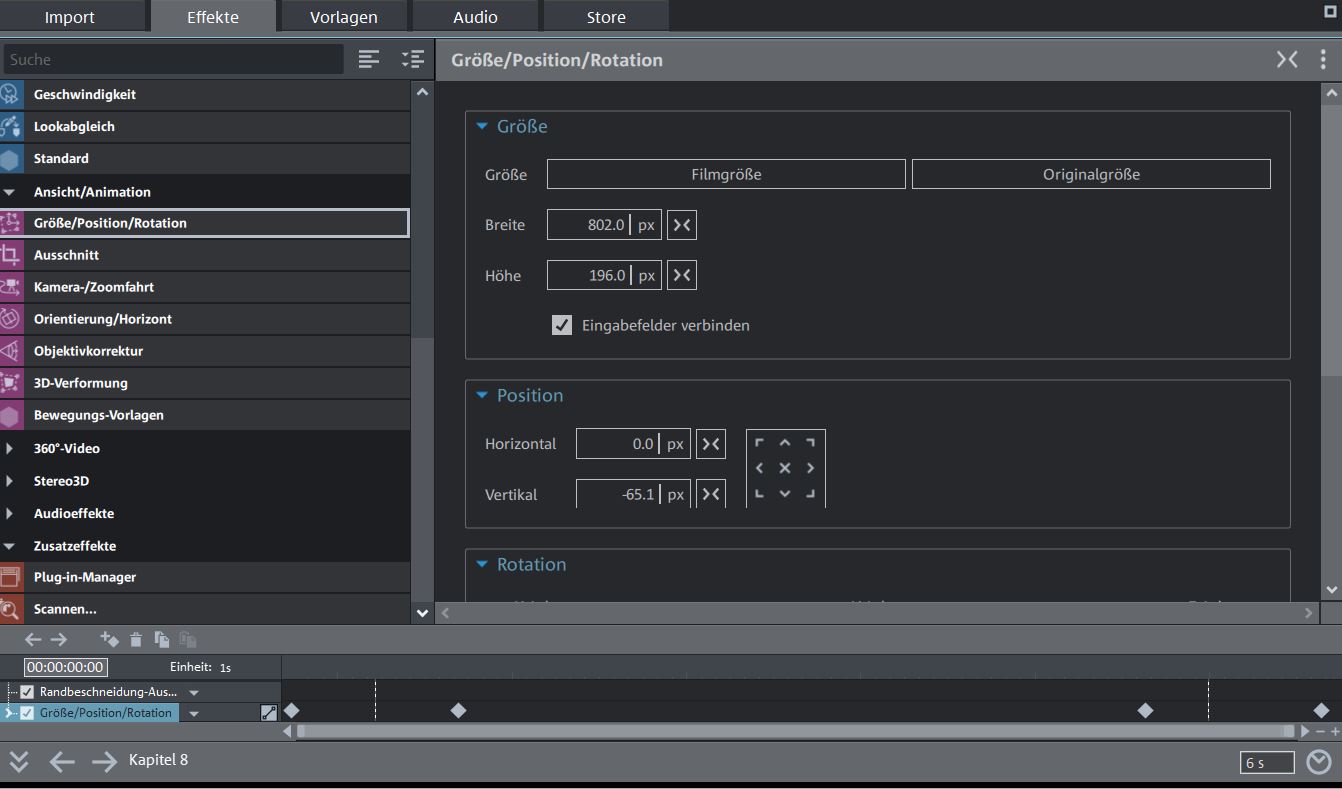Uncheck Eingabefelder verbinden
This screenshot has height=789, width=1342.
click(x=562, y=325)
